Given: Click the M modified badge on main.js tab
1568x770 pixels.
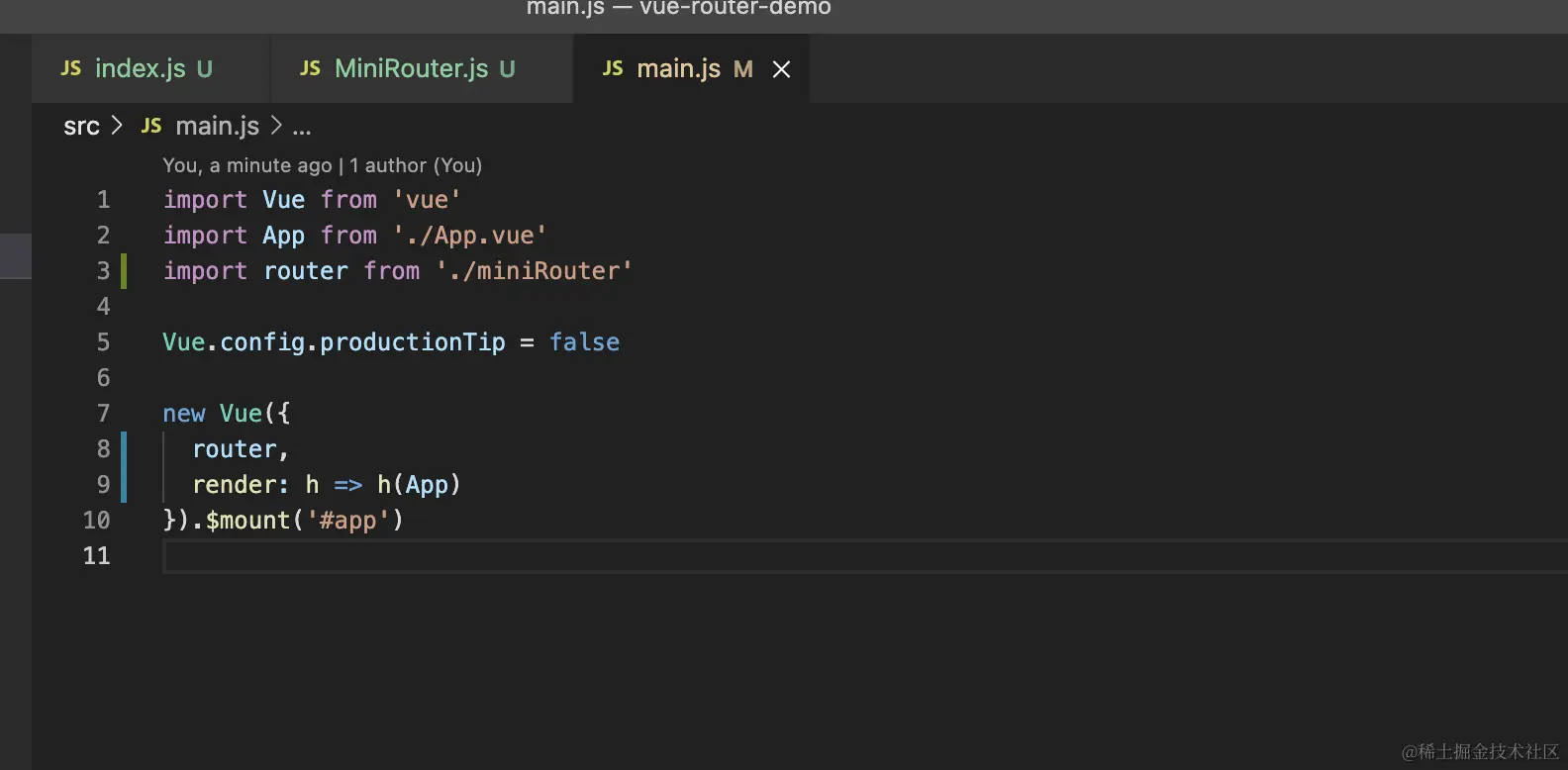Looking at the screenshot, I should (743, 69).
